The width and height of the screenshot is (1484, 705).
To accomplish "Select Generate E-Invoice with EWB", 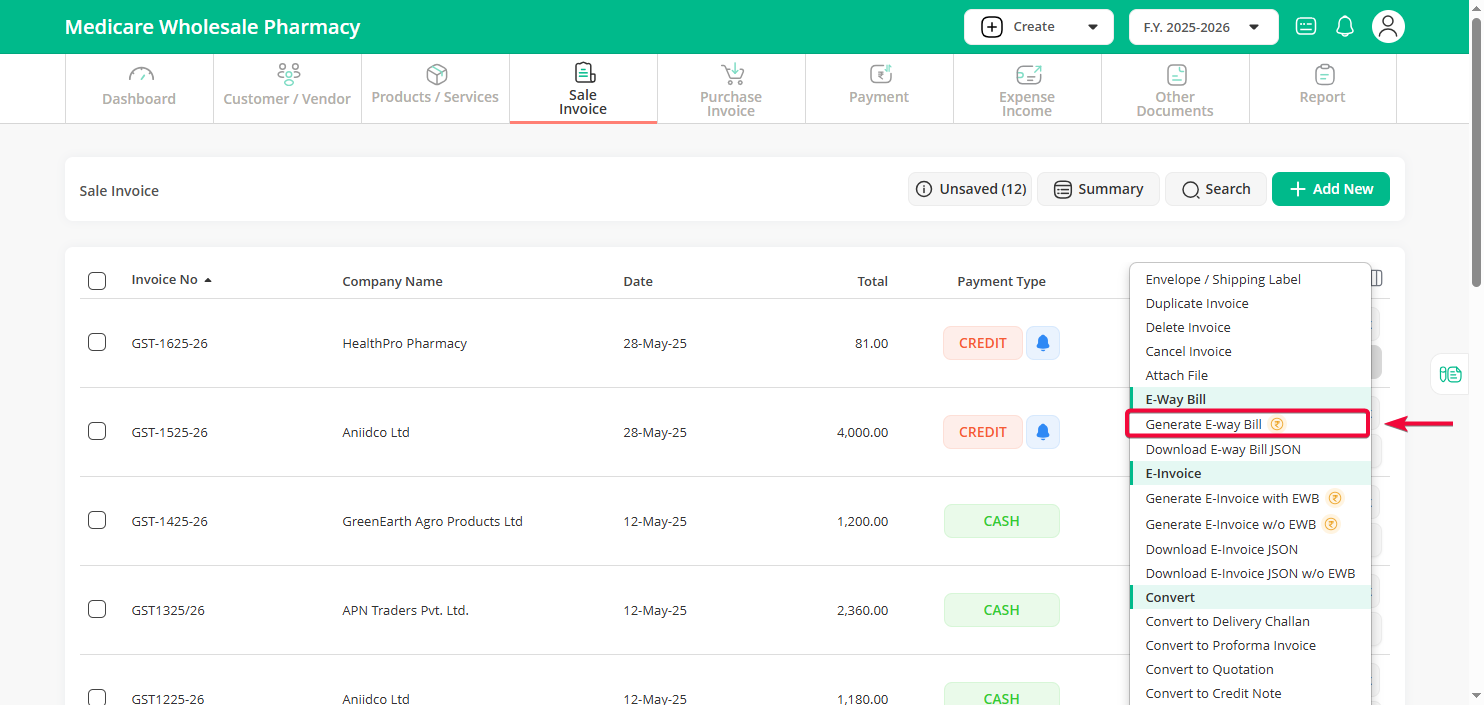I will click(1250, 498).
